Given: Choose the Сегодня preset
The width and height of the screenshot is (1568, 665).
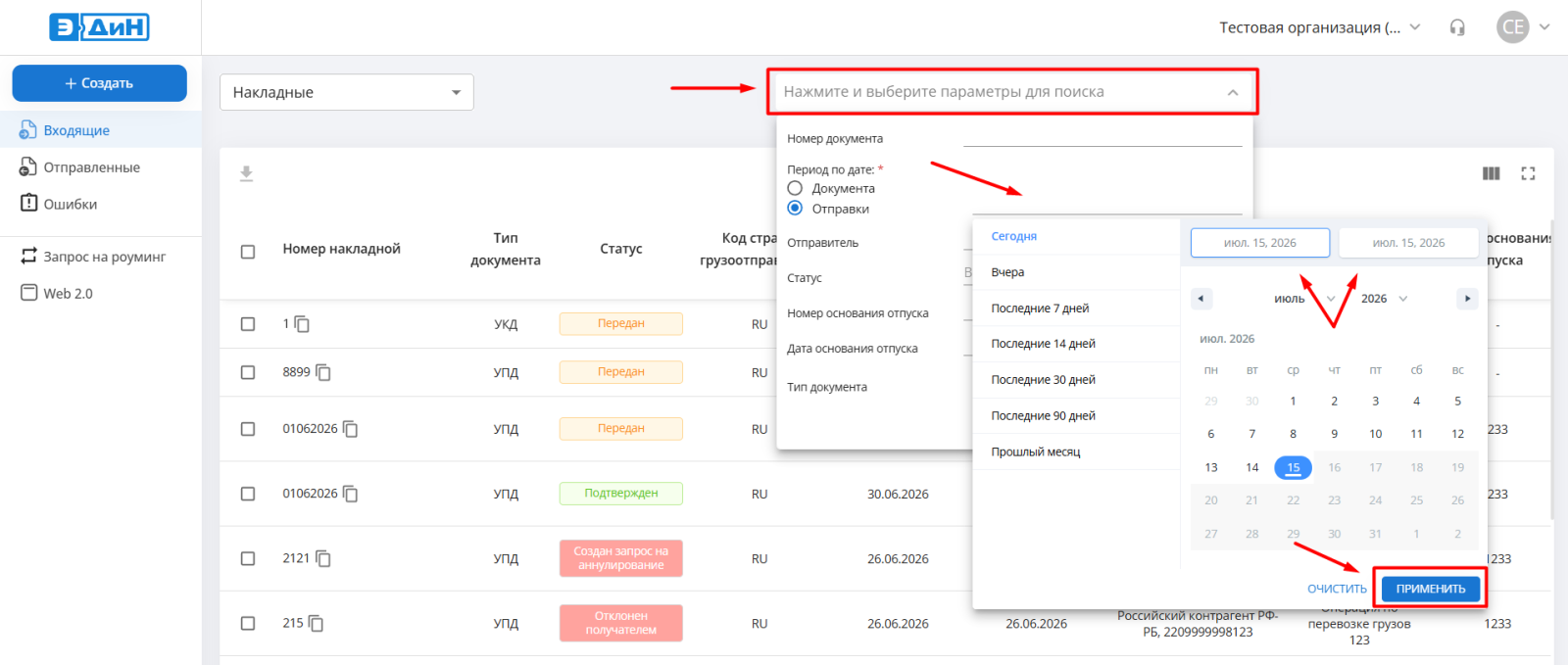Looking at the screenshot, I should pos(1077,236).
